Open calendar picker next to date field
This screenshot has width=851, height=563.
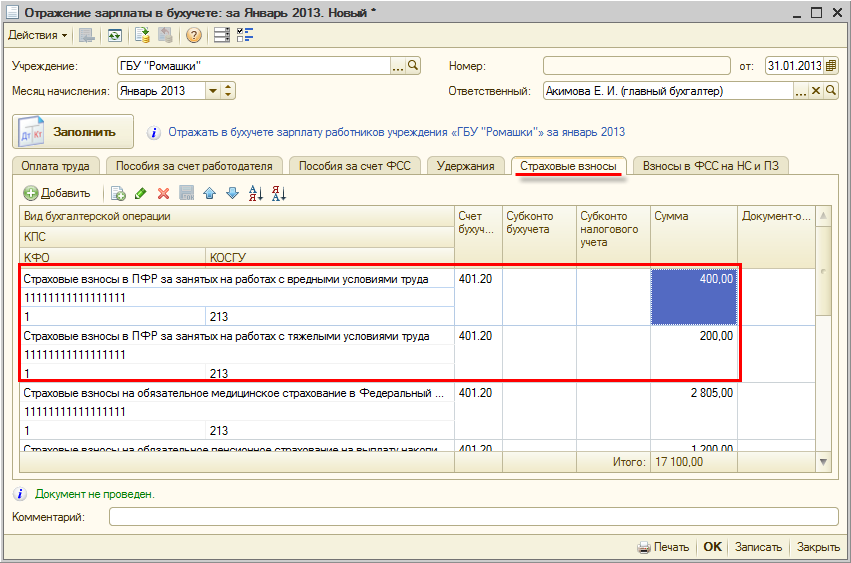click(x=830, y=66)
